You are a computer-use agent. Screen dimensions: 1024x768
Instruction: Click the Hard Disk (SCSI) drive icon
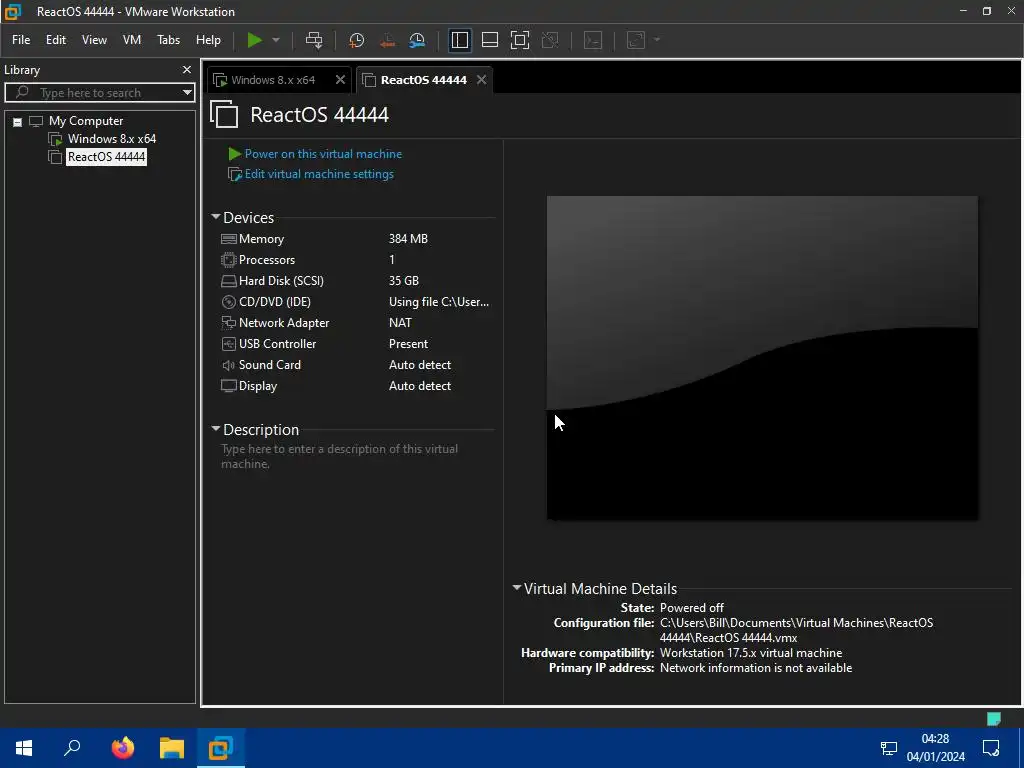(229, 281)
